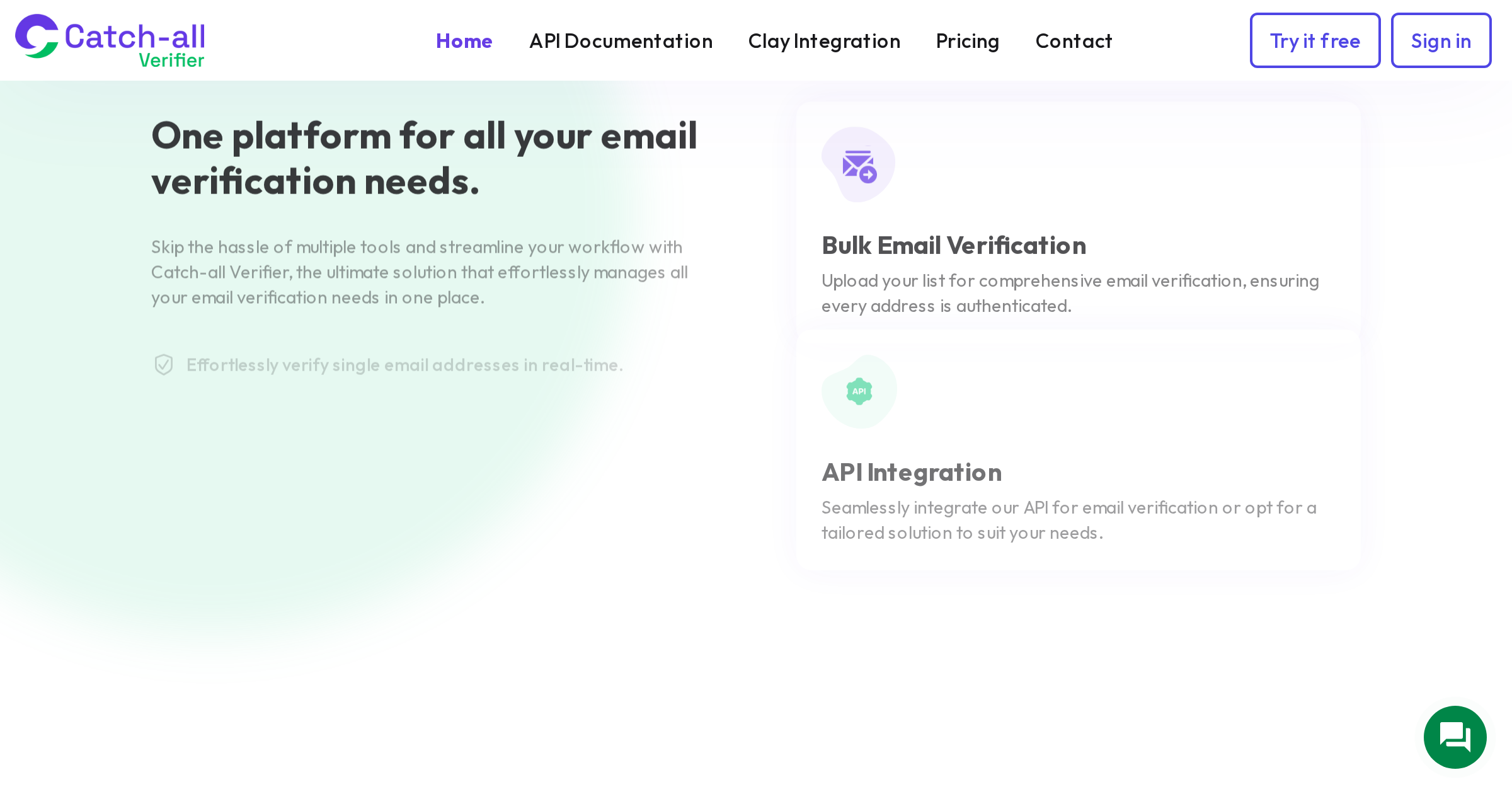
Task: Open API Documentation from the navbar
Action: [x=621, y=41]
